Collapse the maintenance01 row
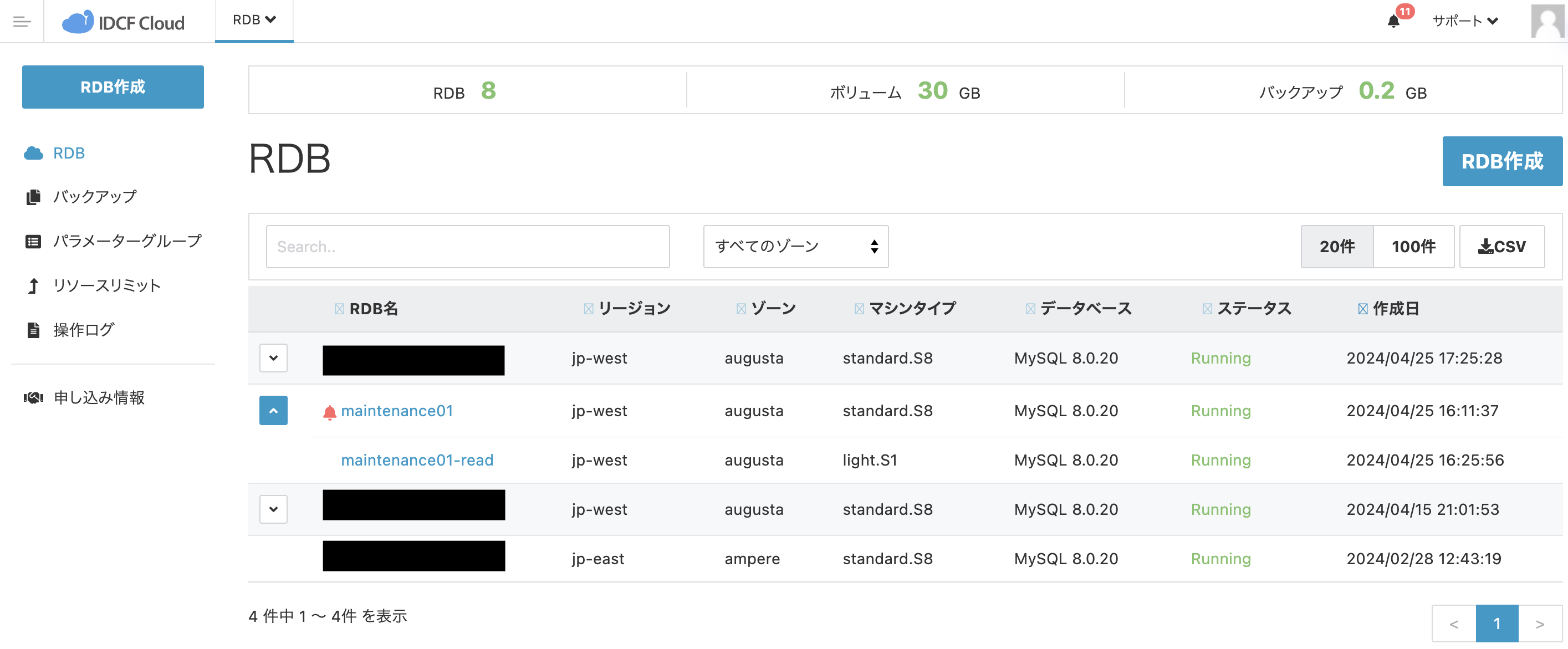Screen dimensions: 1568x649 273,411
